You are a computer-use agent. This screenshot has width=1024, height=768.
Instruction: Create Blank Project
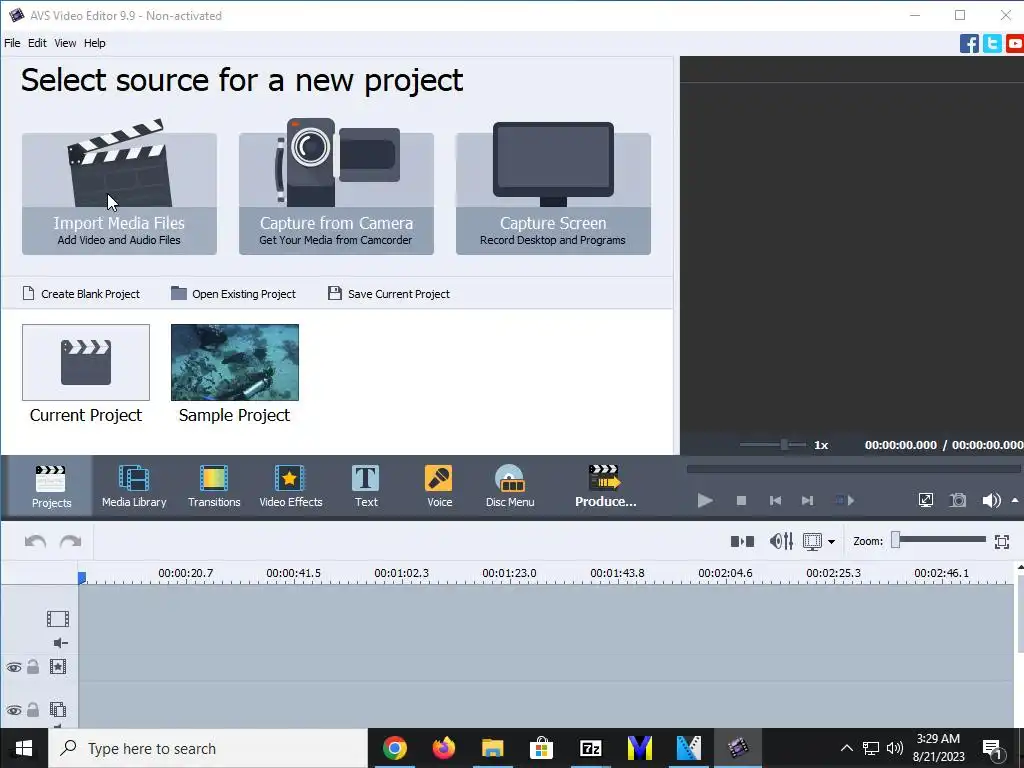(81, 294)
